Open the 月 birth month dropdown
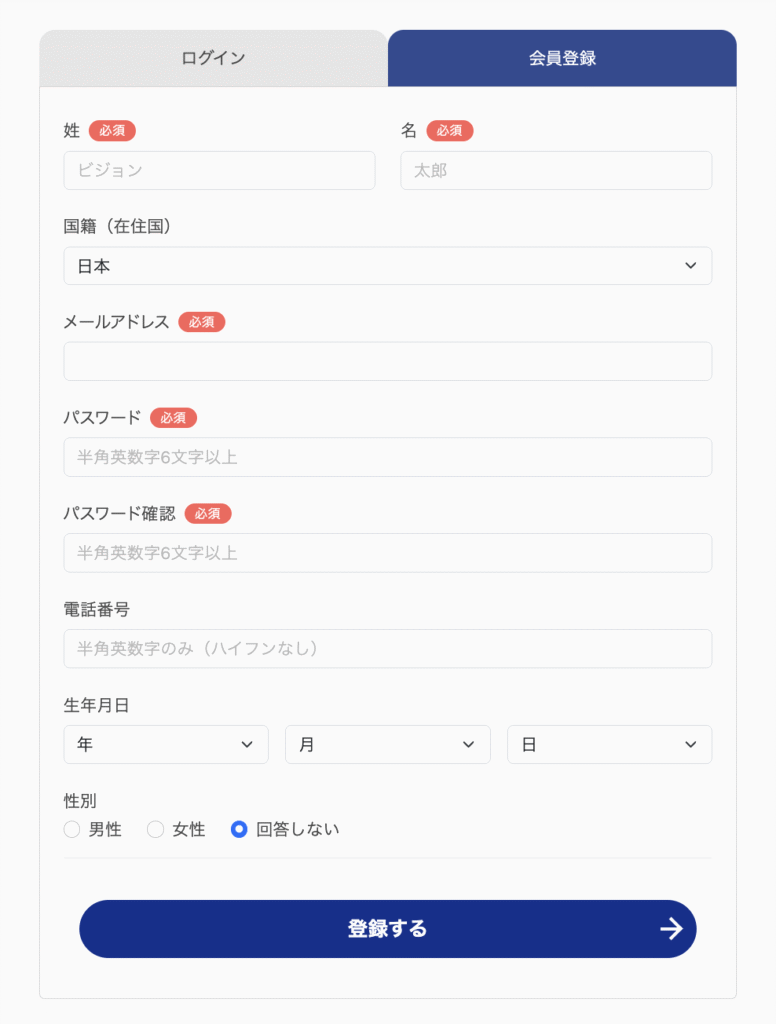Viewport: 776px width, 1024px height. (x=387, y=744)
